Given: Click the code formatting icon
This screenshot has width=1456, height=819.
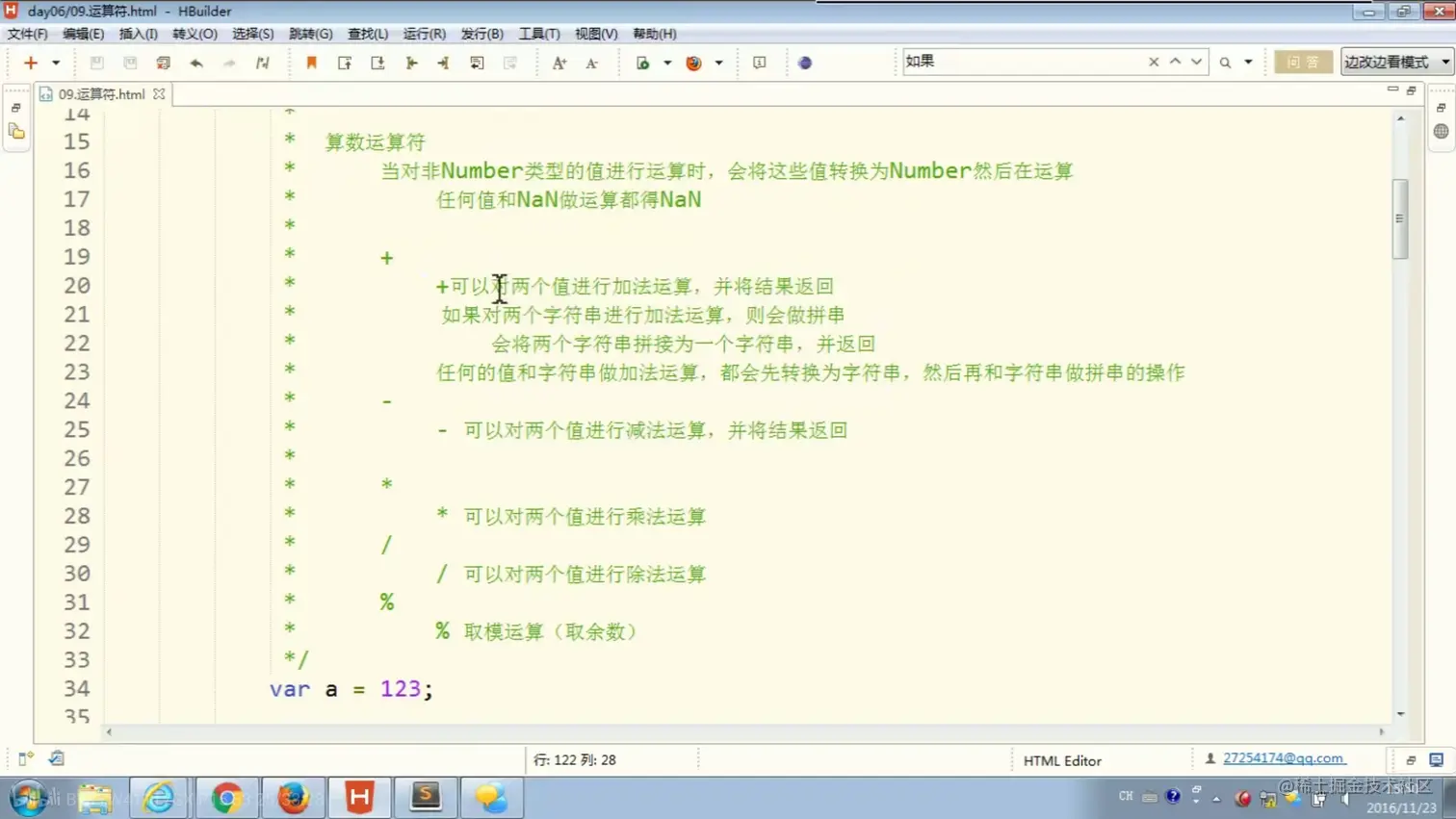Looking at the screenshot, I should (262, 62).
